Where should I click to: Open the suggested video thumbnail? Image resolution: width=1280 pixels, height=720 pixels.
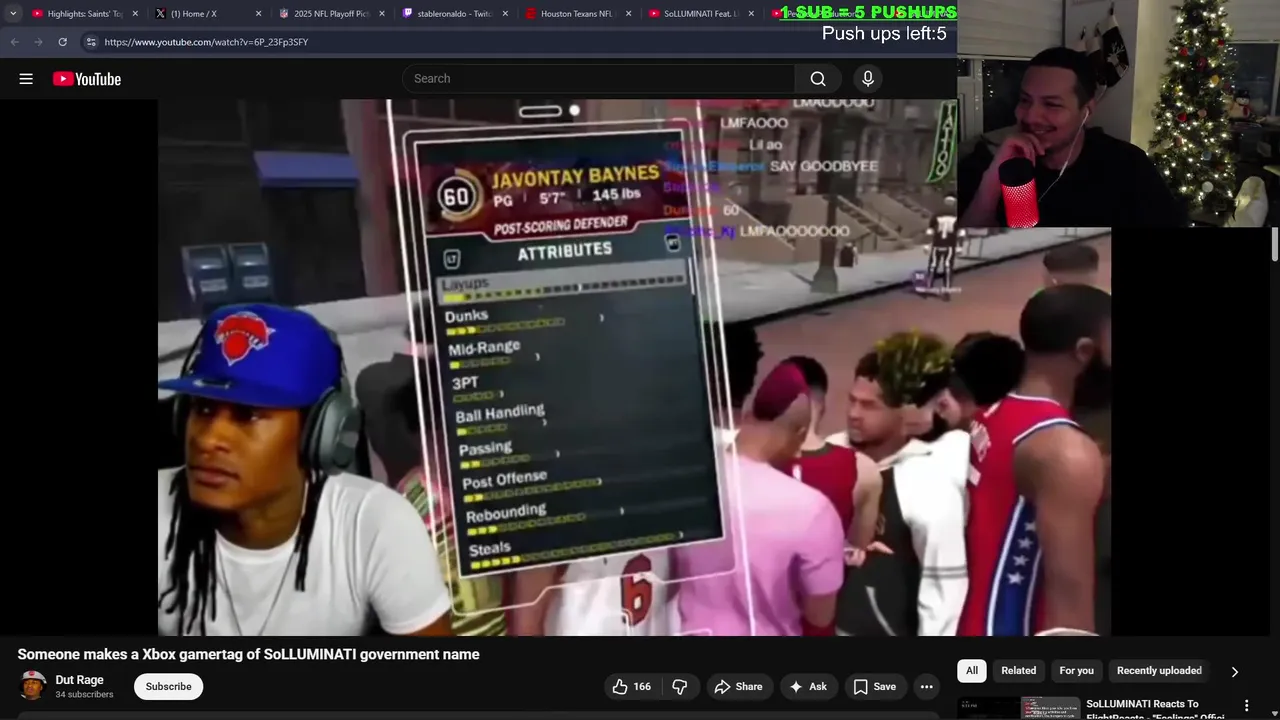tap(1018, 708)
